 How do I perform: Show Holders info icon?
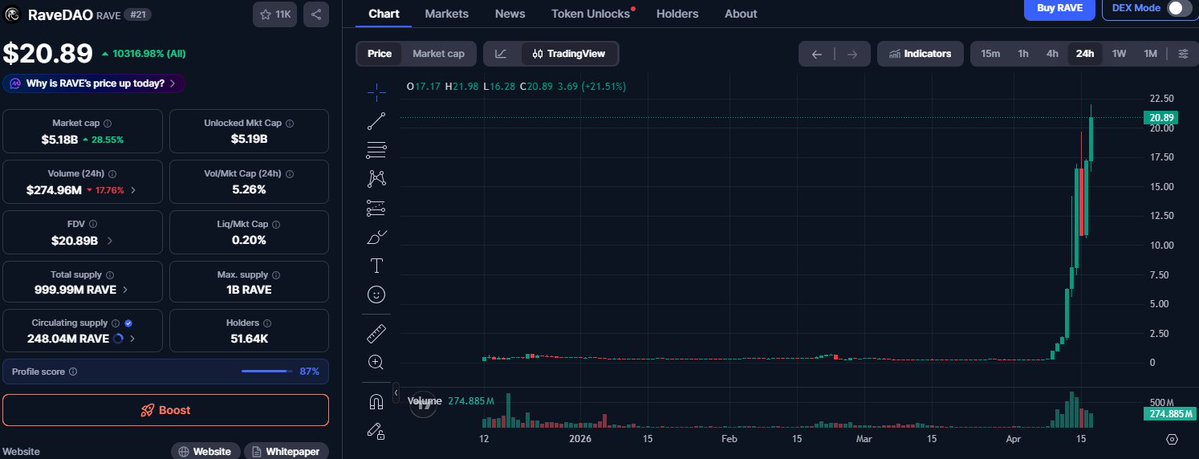tap(267, 323)
